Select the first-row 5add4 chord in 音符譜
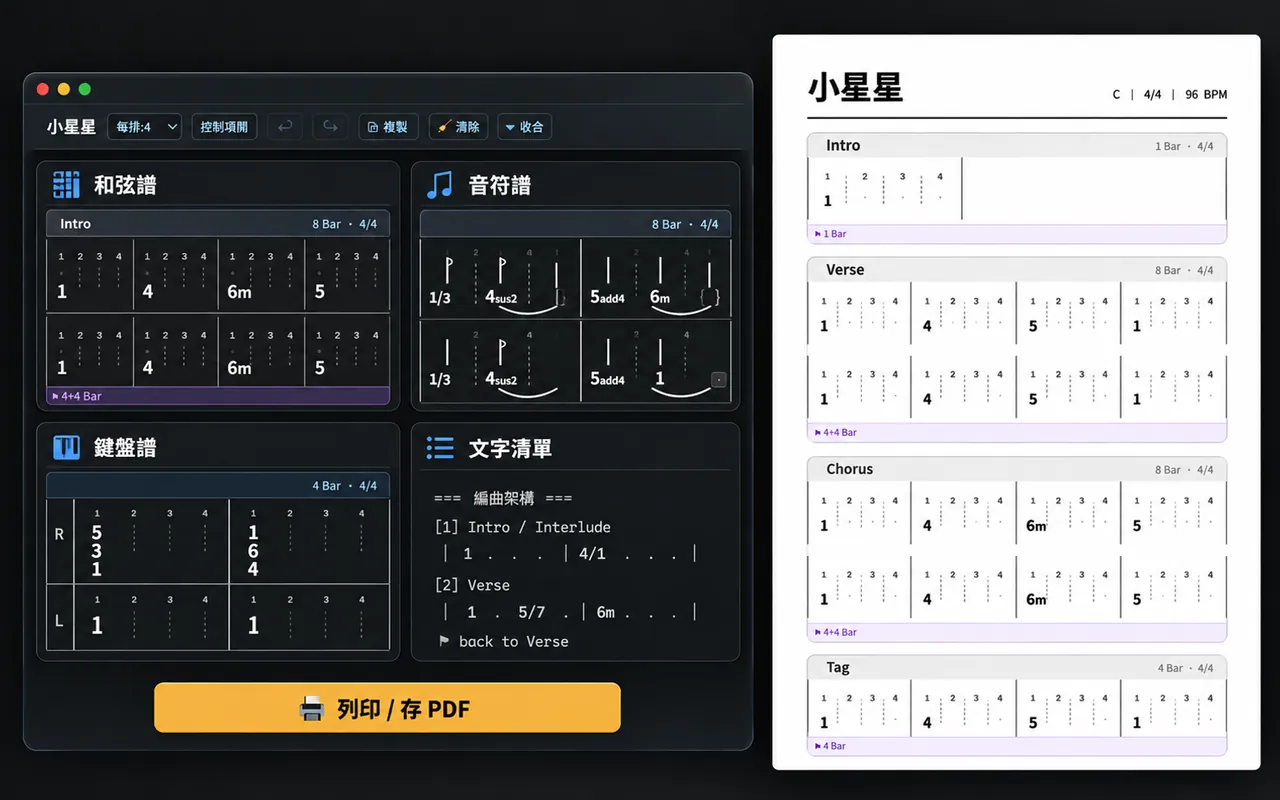Viewport: 1280px width, 800px height. [x=607, y=297]
